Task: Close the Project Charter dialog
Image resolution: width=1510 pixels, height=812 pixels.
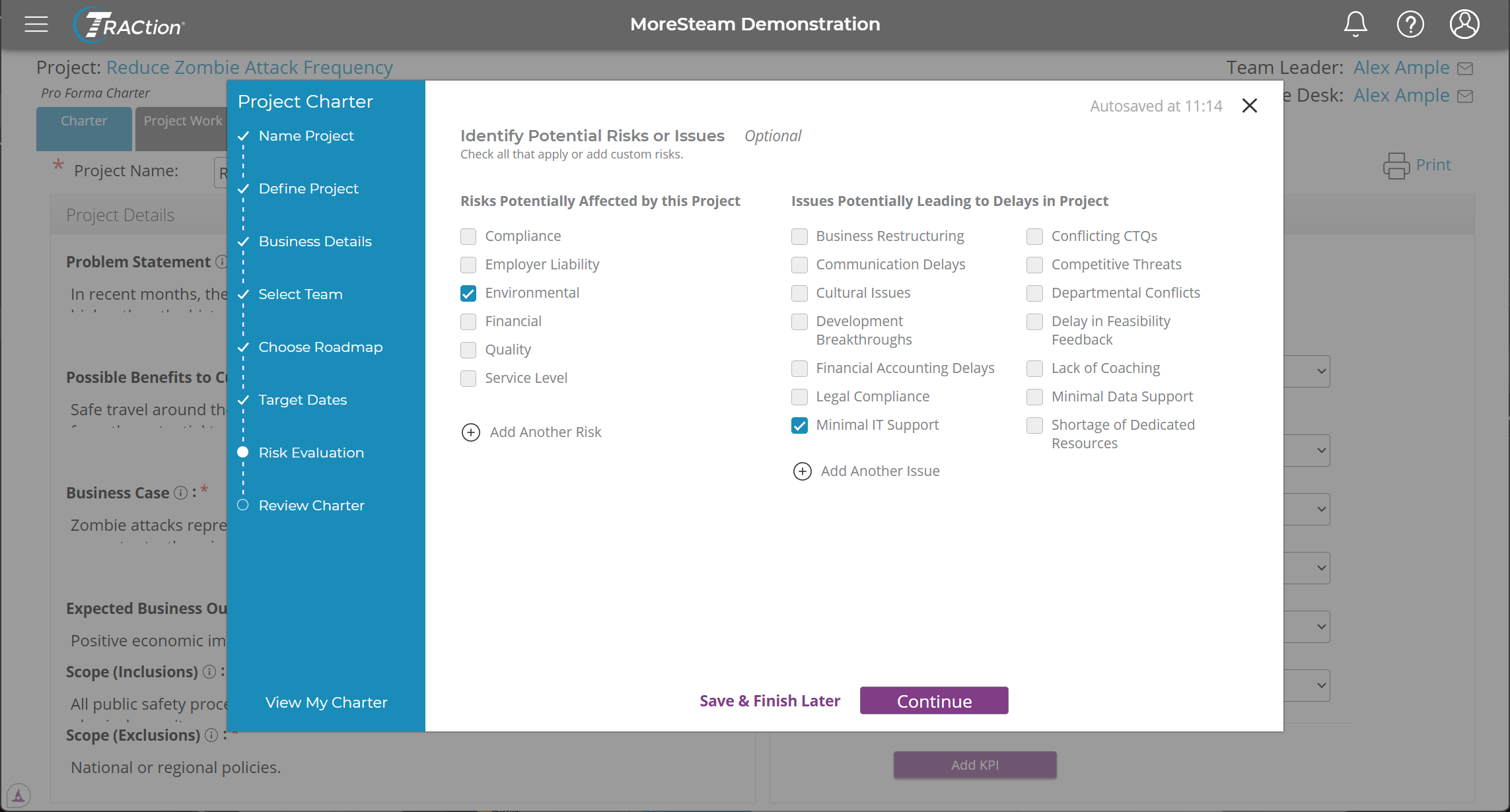Action: [x=1249, y=106]
